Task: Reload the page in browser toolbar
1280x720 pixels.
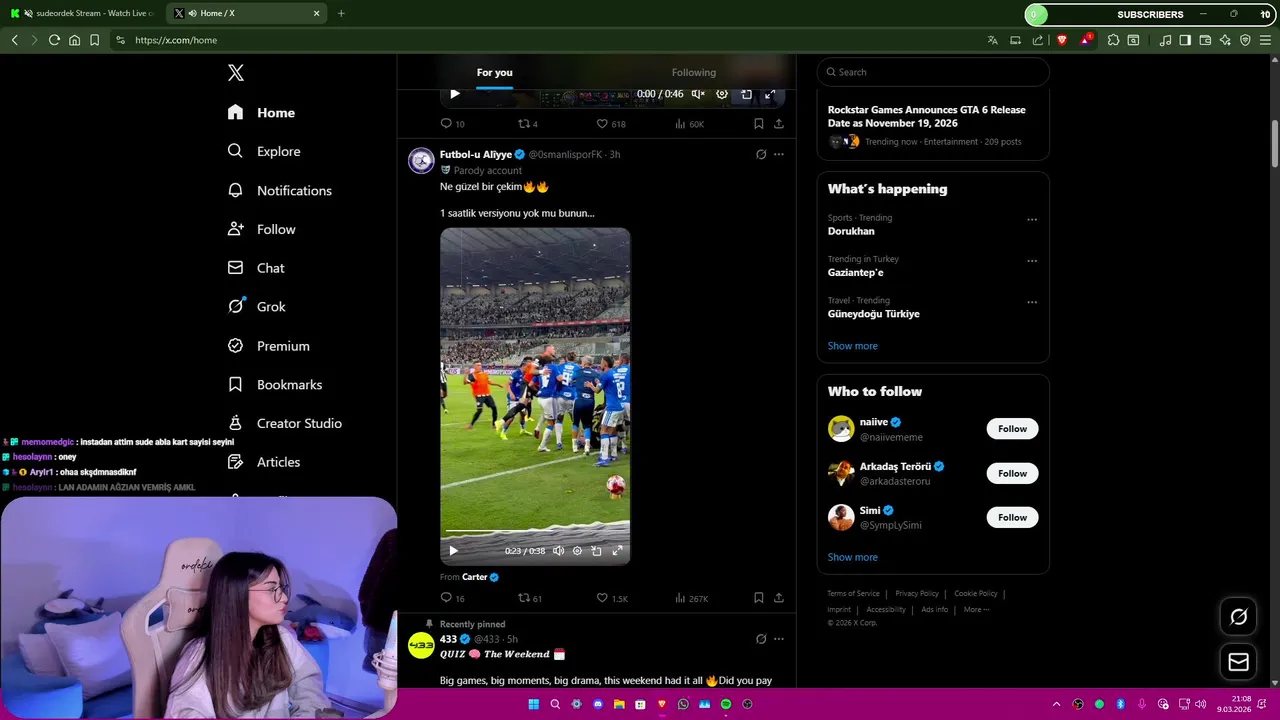Action: coord(54,40)
